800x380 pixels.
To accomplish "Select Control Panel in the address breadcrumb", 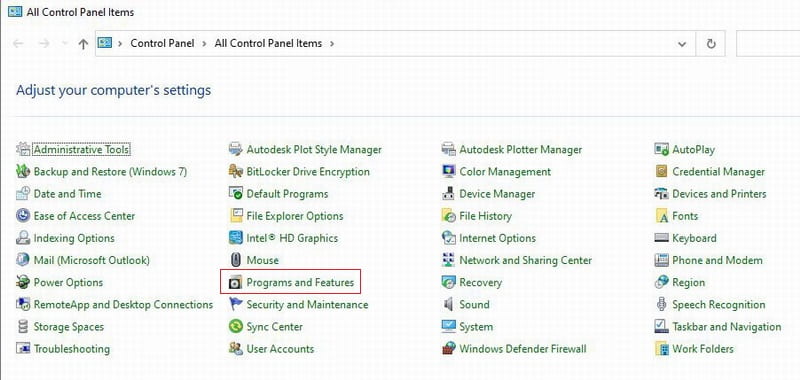I will pos(162,43).
